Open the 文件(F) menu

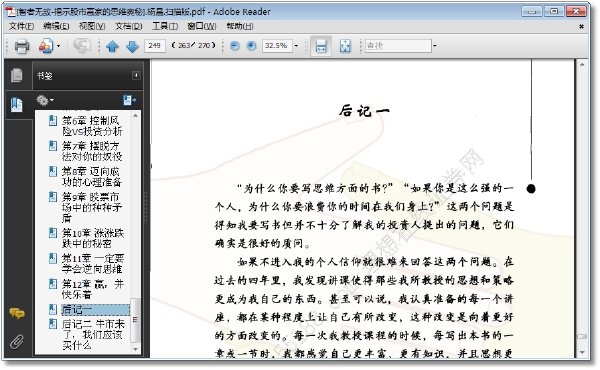click(21, 26)
